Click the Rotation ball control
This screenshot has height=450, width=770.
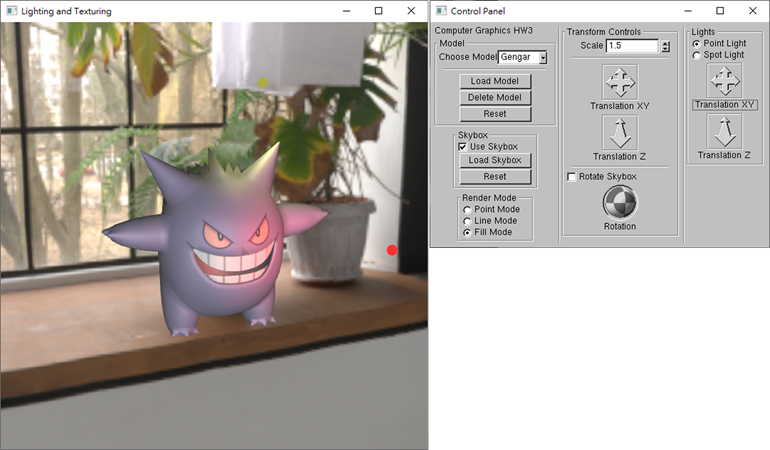click(x=619, y=202)
